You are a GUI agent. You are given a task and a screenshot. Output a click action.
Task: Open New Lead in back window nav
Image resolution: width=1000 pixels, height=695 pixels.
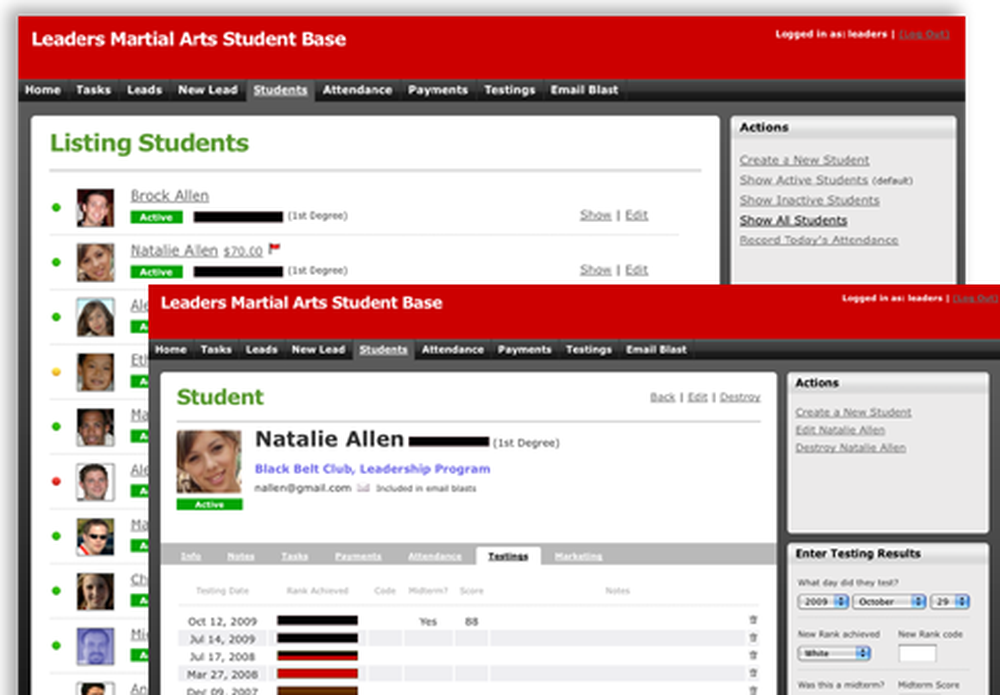click(x=207, y=90)
